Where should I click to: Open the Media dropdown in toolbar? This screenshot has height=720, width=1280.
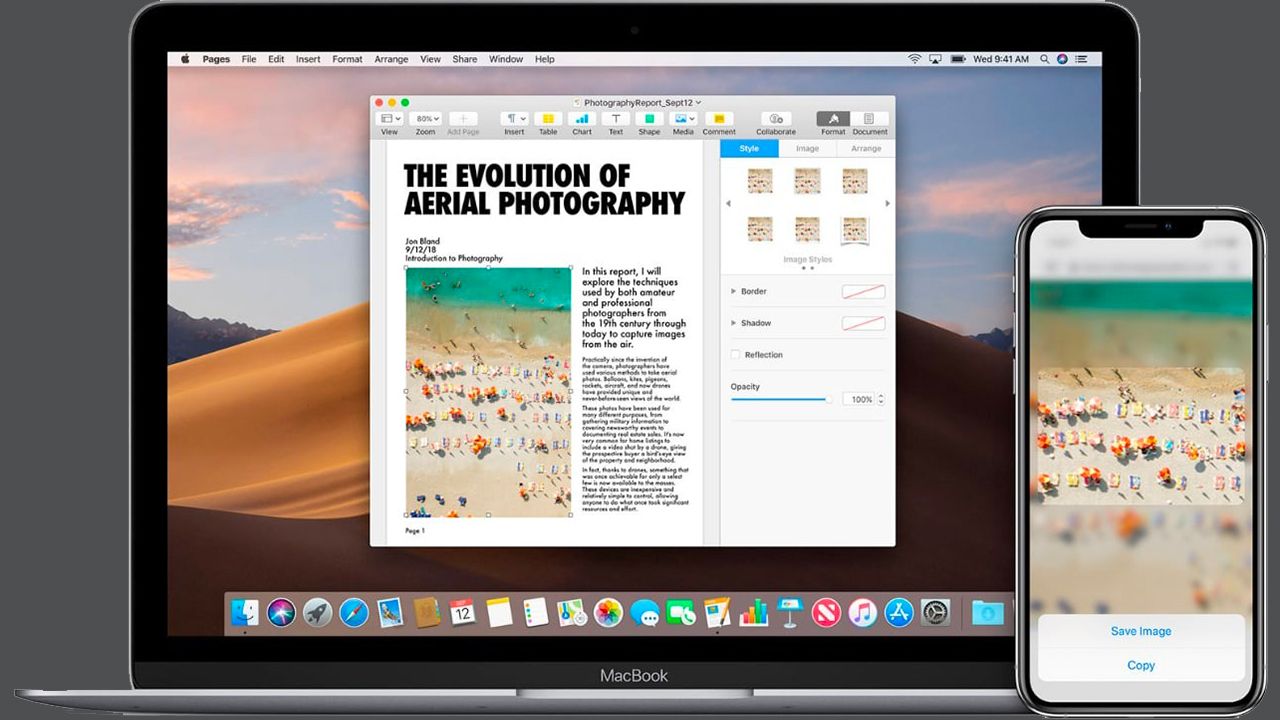pyautogui.click(x=684, y=118)
